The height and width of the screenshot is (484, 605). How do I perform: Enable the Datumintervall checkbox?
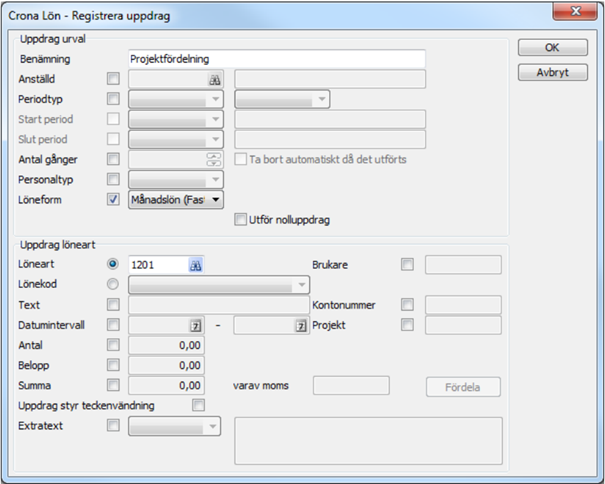pyautogui.click(x=113, y=325)
